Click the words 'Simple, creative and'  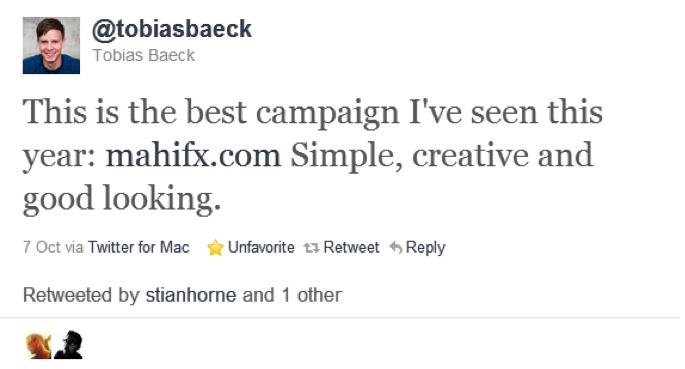(442, 155)
